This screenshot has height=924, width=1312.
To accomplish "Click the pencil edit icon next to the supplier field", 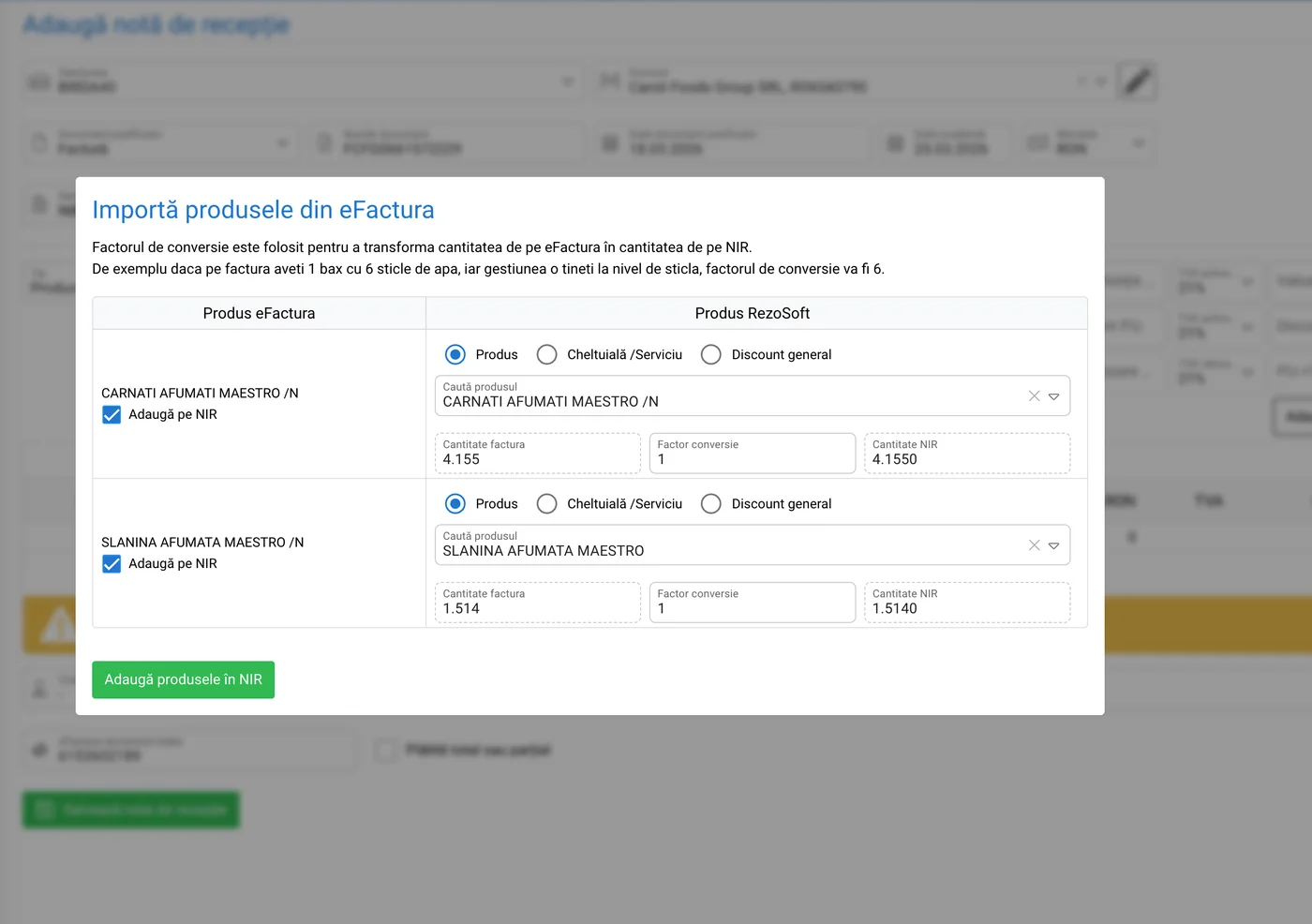I will [1137, 82].
